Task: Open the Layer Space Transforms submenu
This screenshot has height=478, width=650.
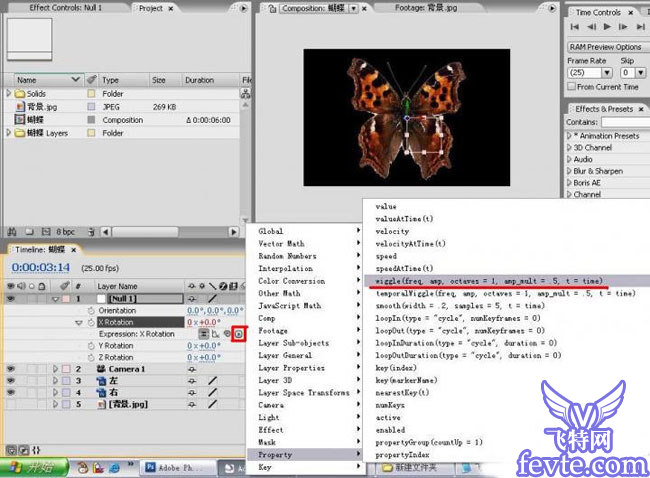Action: tap(306, 393)
